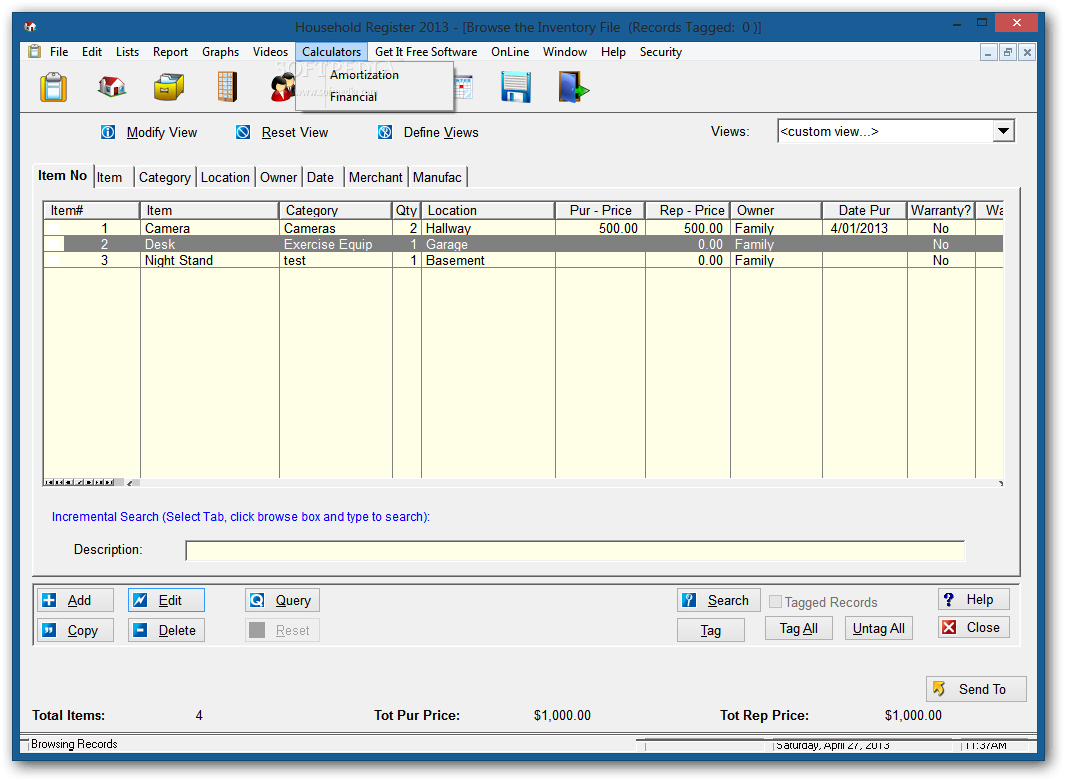Click the Tag All button

point(799,628)
